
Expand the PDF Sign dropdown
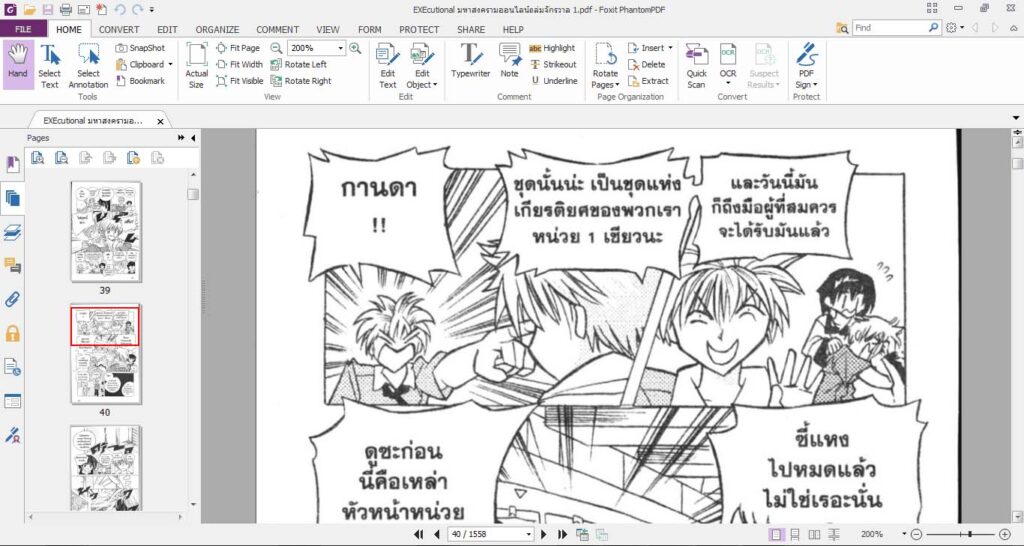(815, 85)
